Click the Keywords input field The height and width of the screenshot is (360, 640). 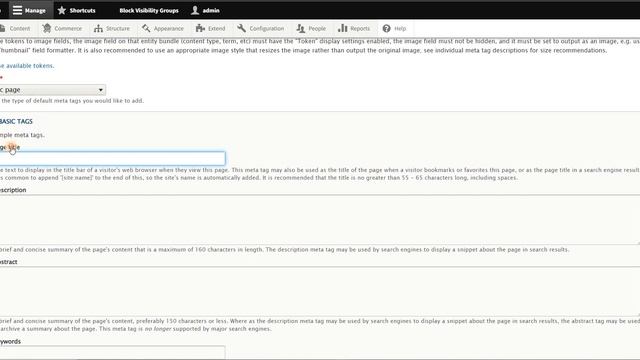[112, 352]
